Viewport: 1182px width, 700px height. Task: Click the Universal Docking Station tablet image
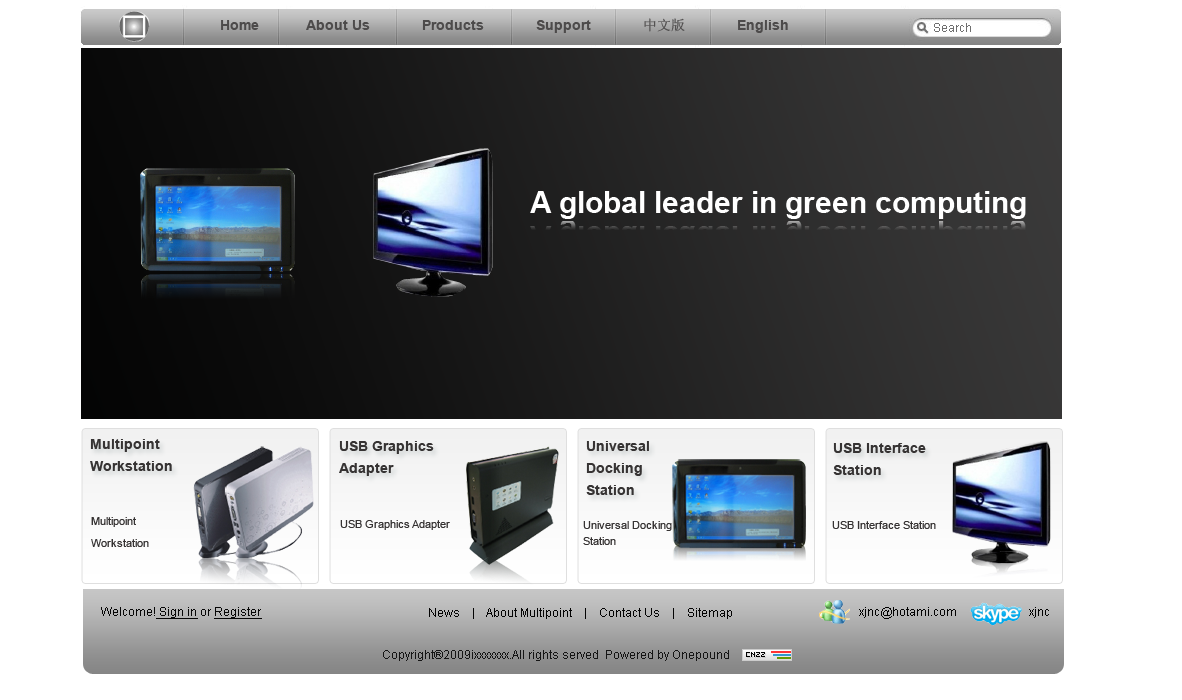point(739,505)
